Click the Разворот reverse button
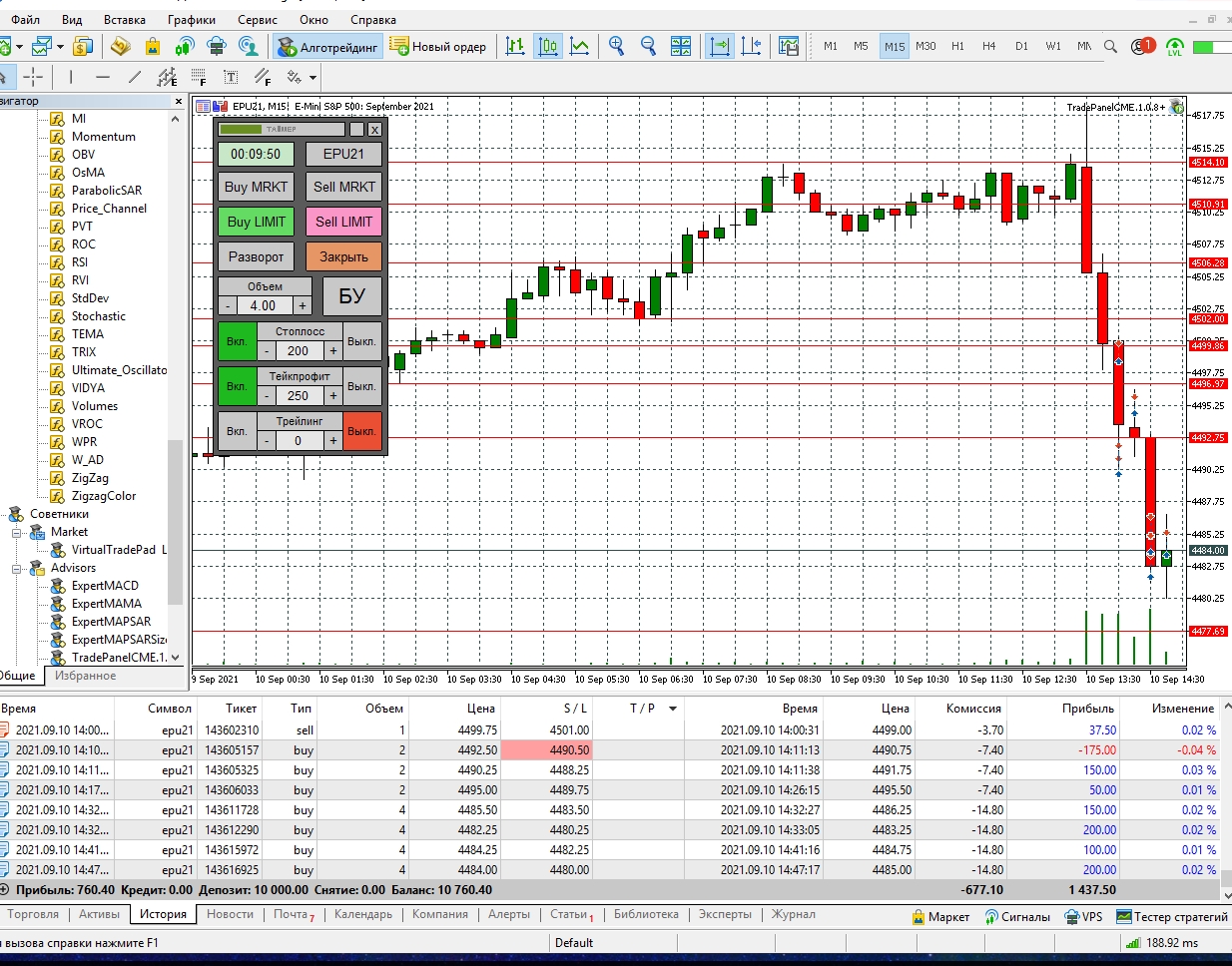The width and height of the screenshot is (1232, 966). point(257,256)
